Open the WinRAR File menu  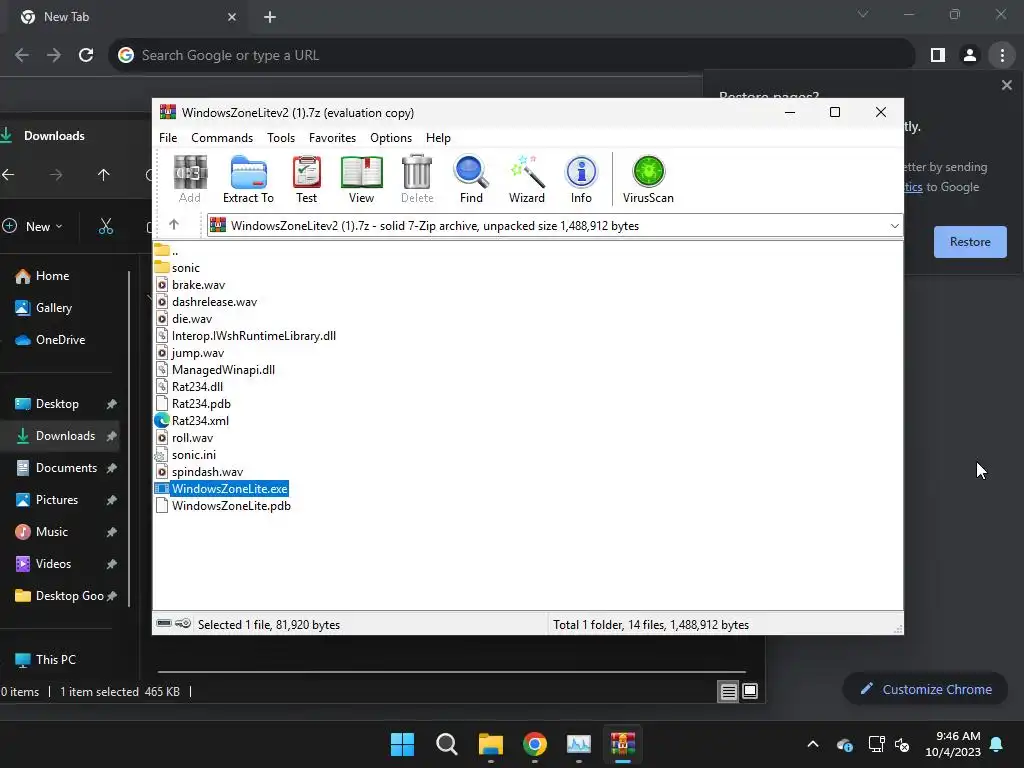coord(168,138)
